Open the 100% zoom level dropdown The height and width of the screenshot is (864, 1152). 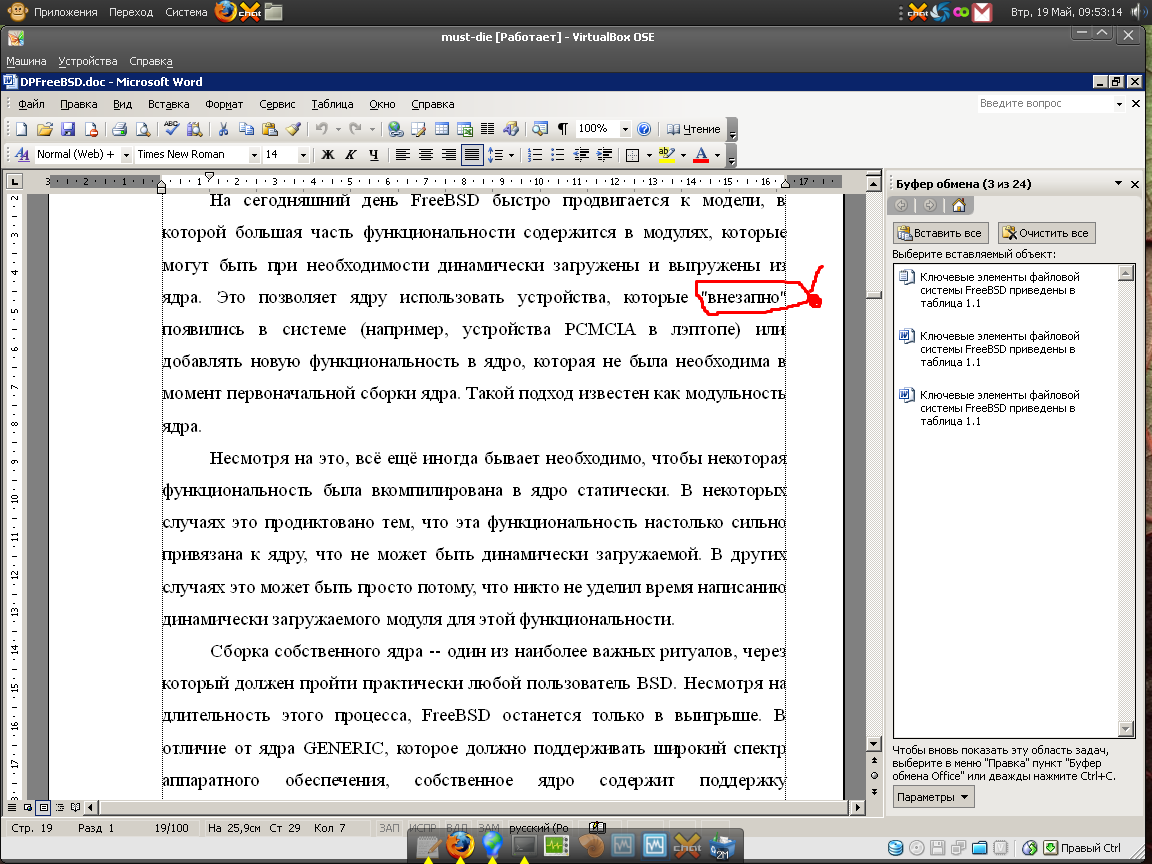tap(625, 129)
